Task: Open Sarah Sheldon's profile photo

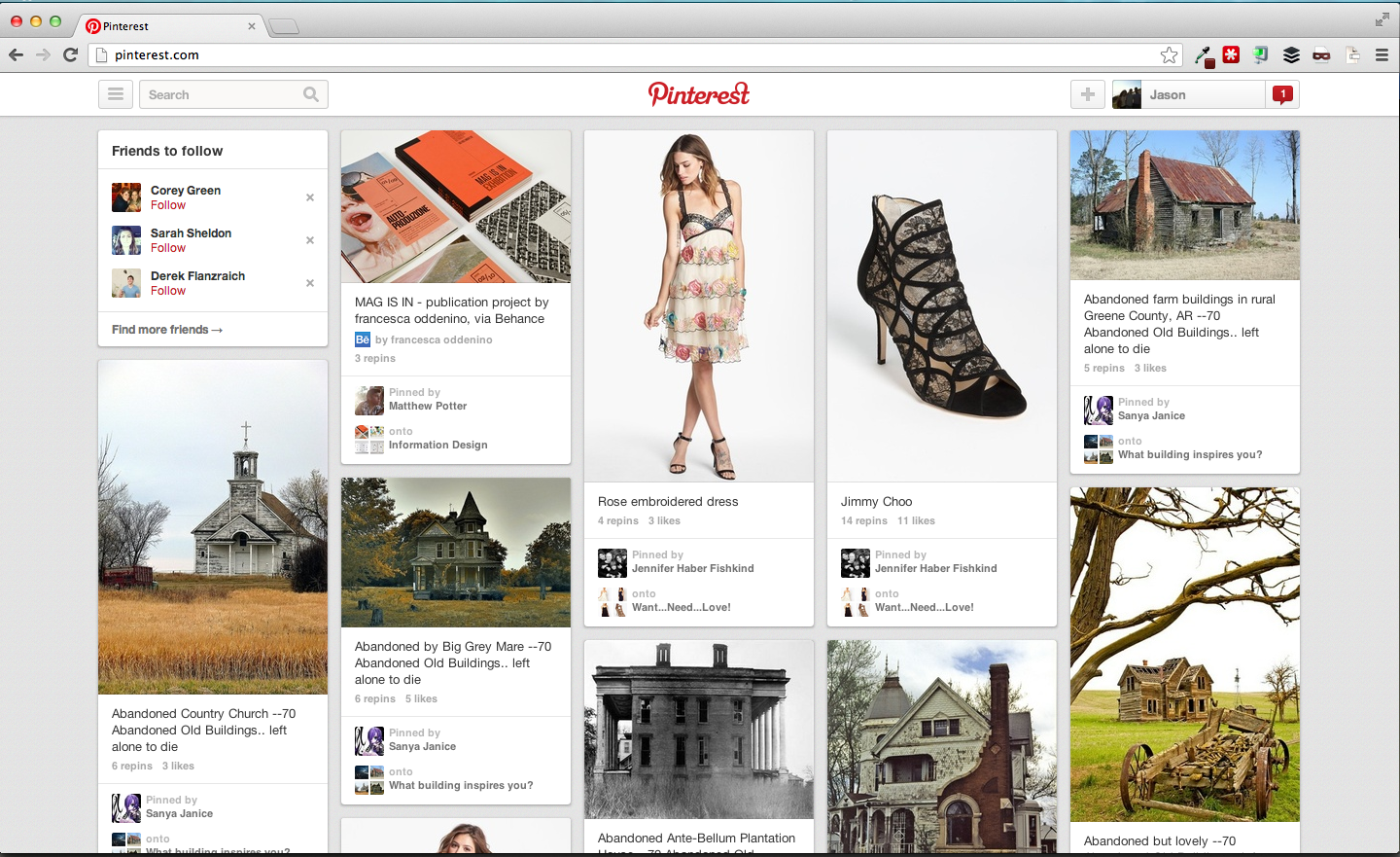Action: [126, 240]
